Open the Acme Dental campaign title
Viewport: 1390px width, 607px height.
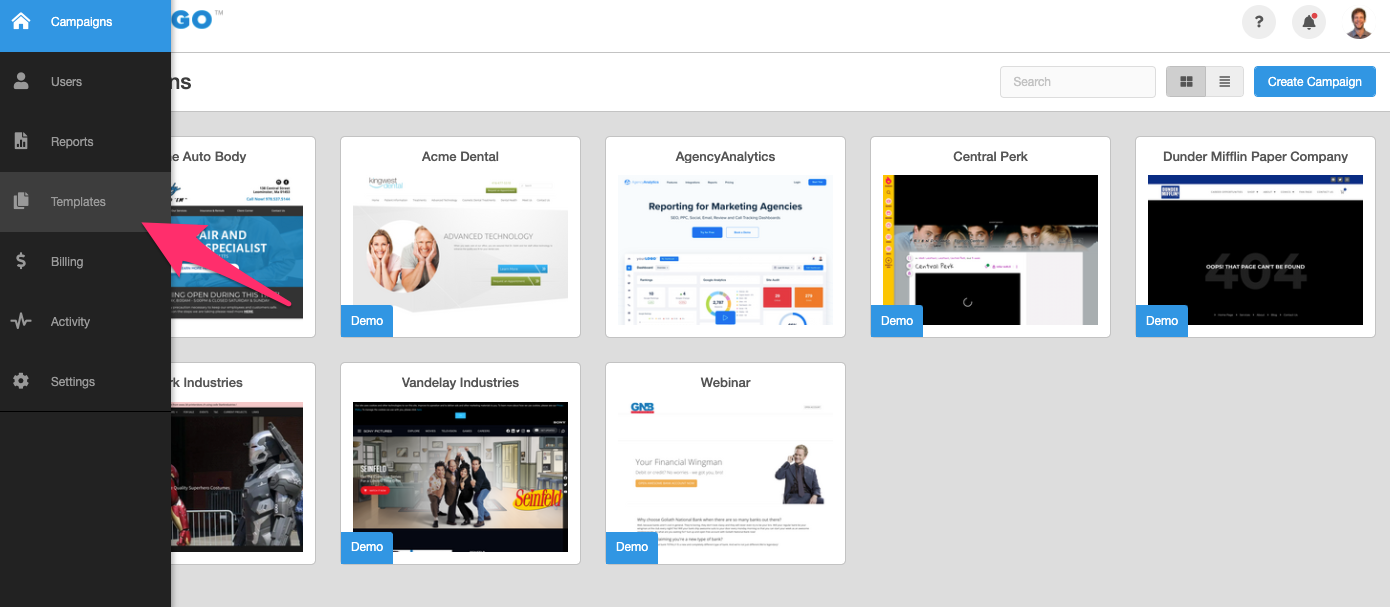coord(460,156)
